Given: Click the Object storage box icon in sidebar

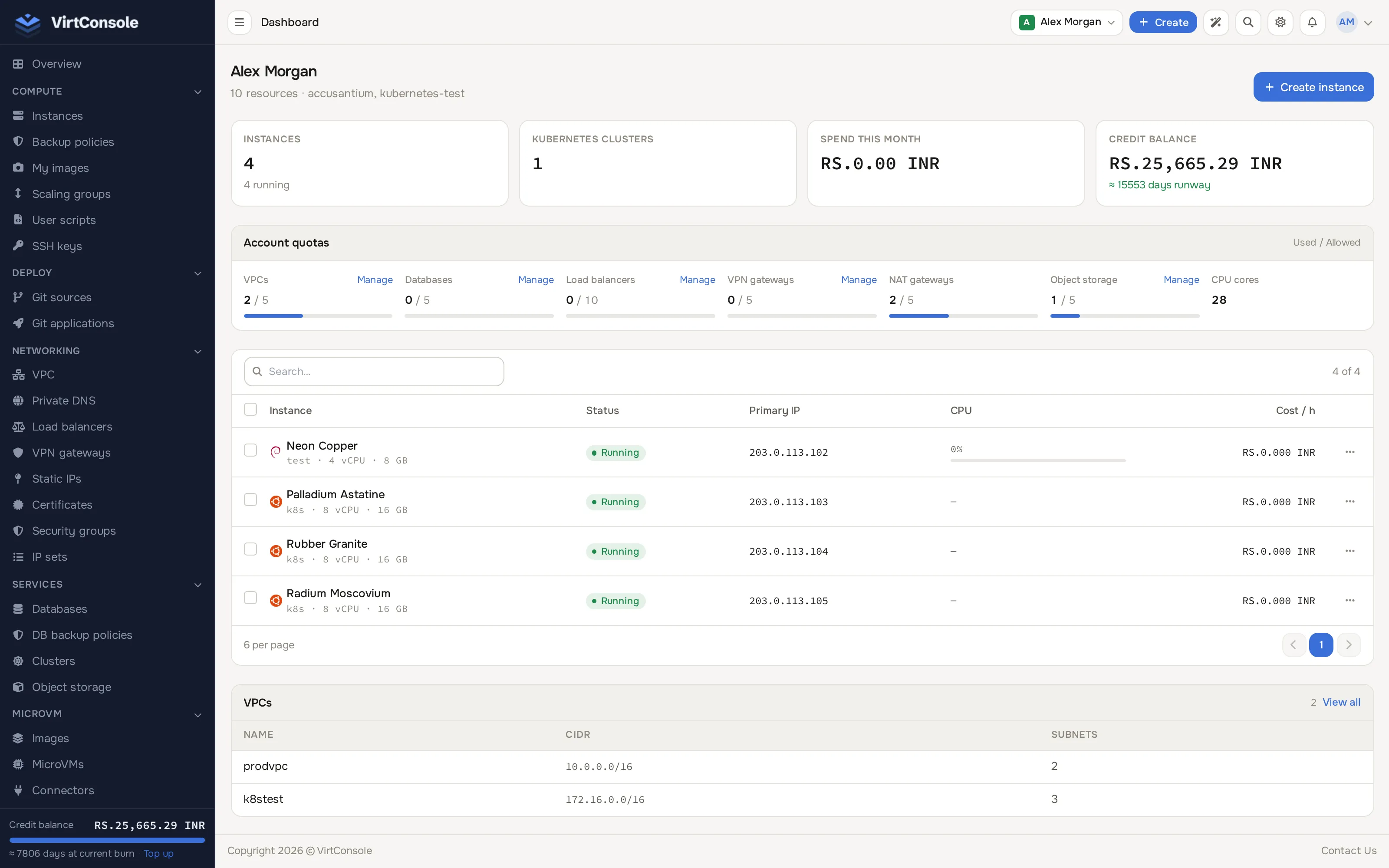Looking at the screenshot, I should [18, 687].
